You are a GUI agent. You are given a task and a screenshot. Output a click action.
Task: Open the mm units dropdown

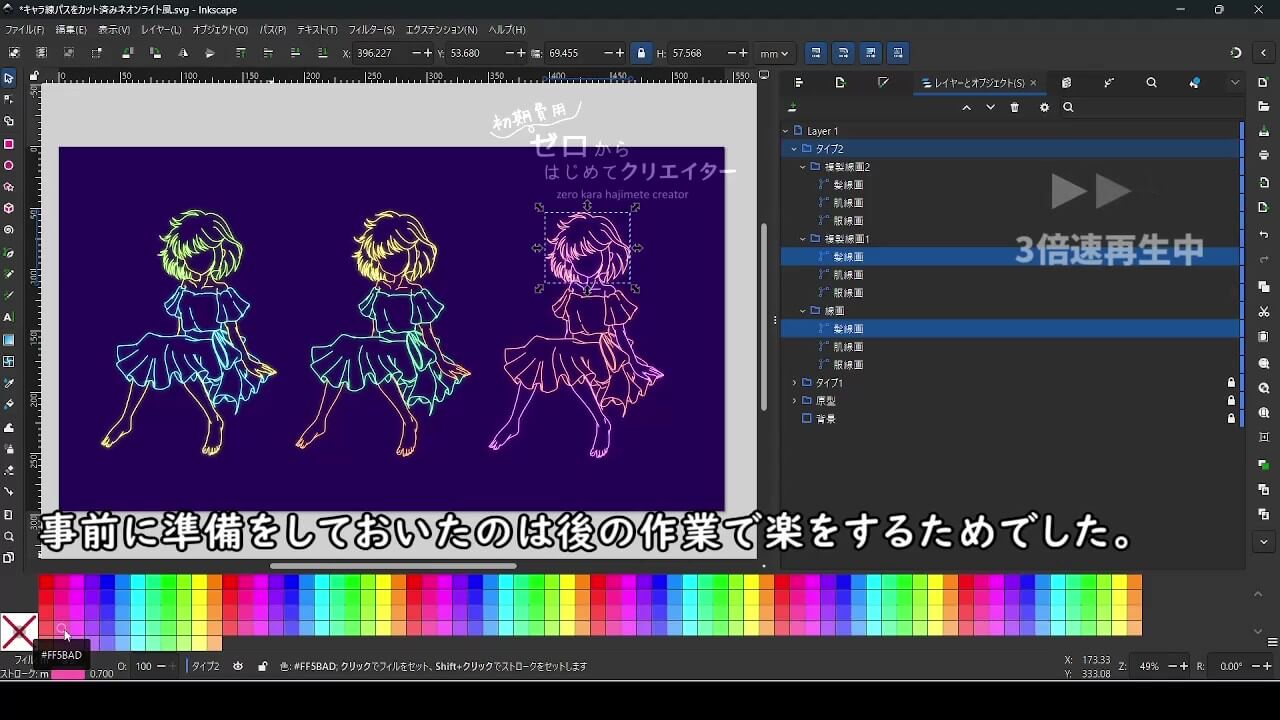point(774,53)
